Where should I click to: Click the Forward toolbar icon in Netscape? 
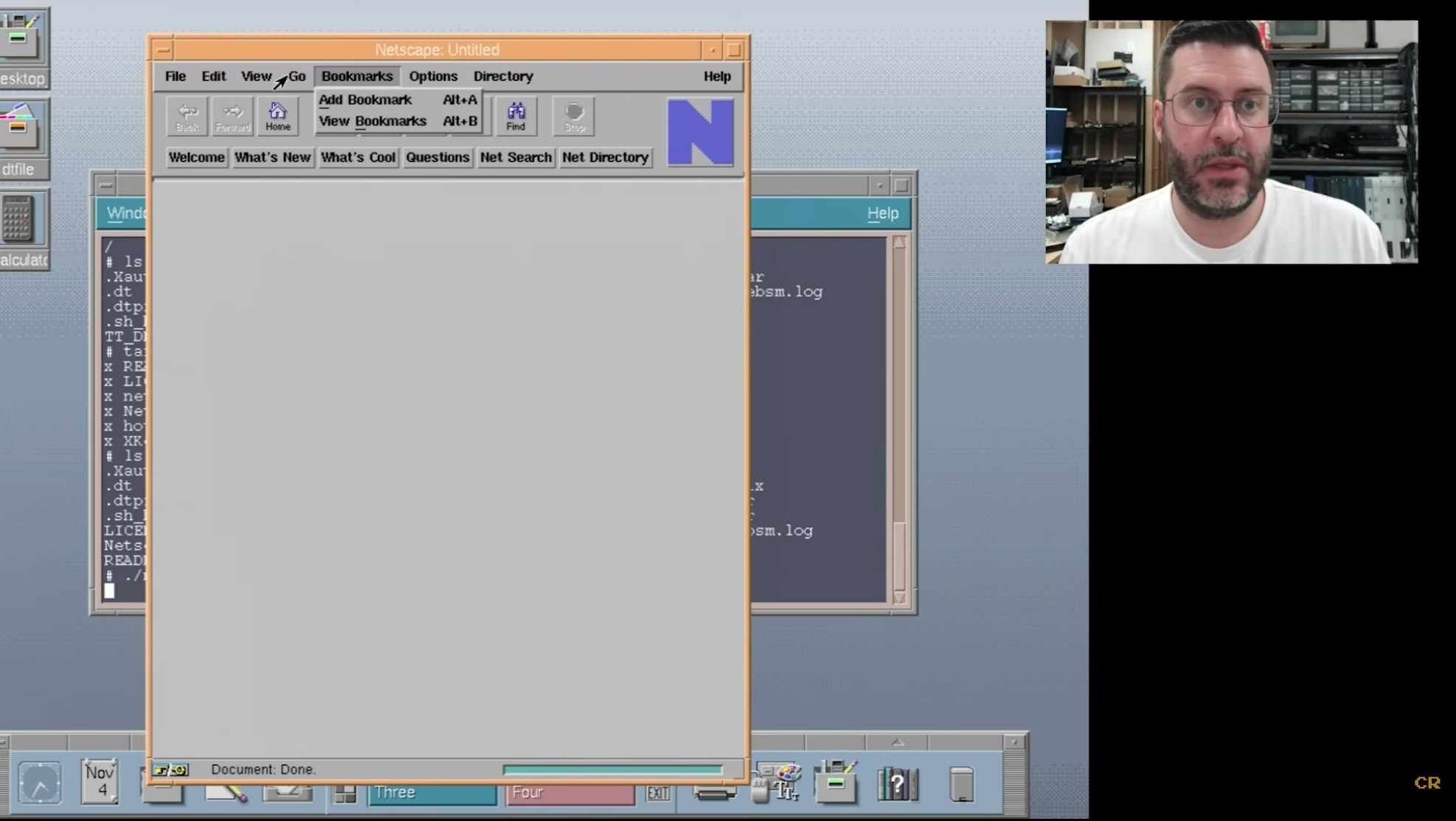pyautogui.click(x=233, y=117)
